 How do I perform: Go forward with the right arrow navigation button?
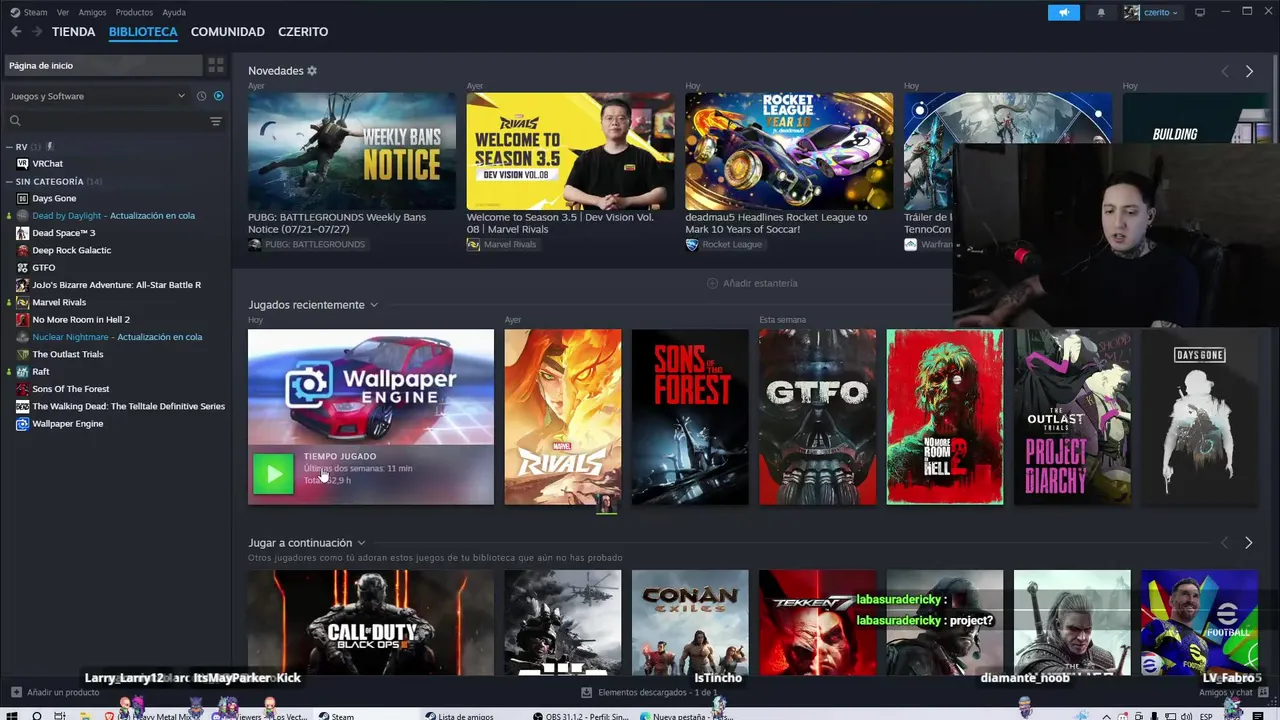tap(37, 32)
